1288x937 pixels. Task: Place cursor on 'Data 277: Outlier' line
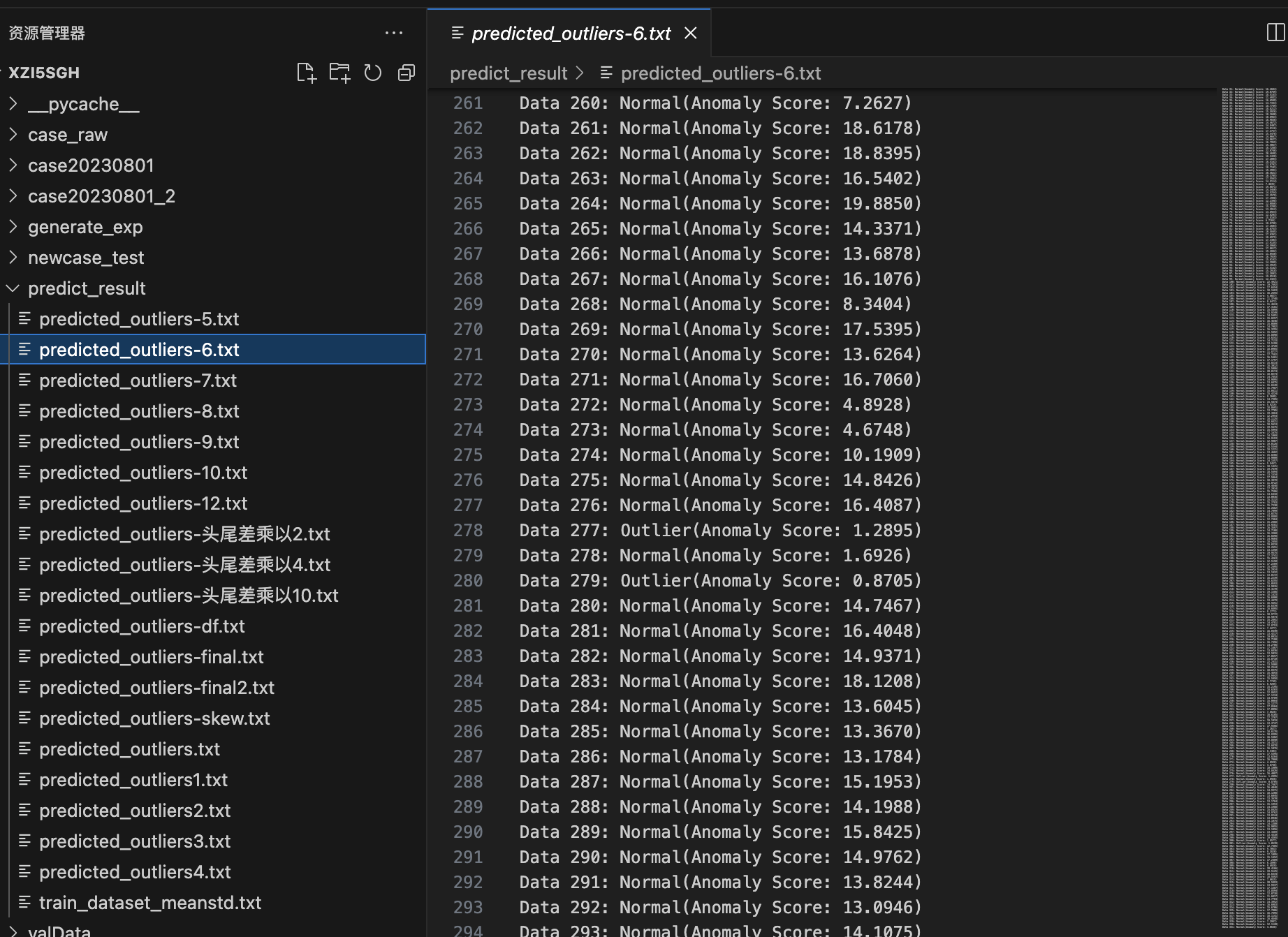[720, 531]
